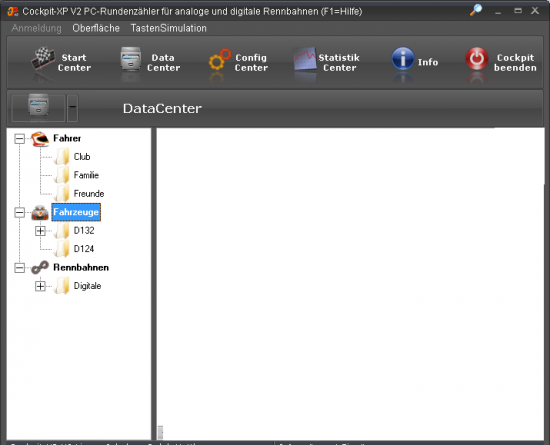Collapse the Fahrzeuge tree node
Screen dimensions: 550x445
click(20, 213)
